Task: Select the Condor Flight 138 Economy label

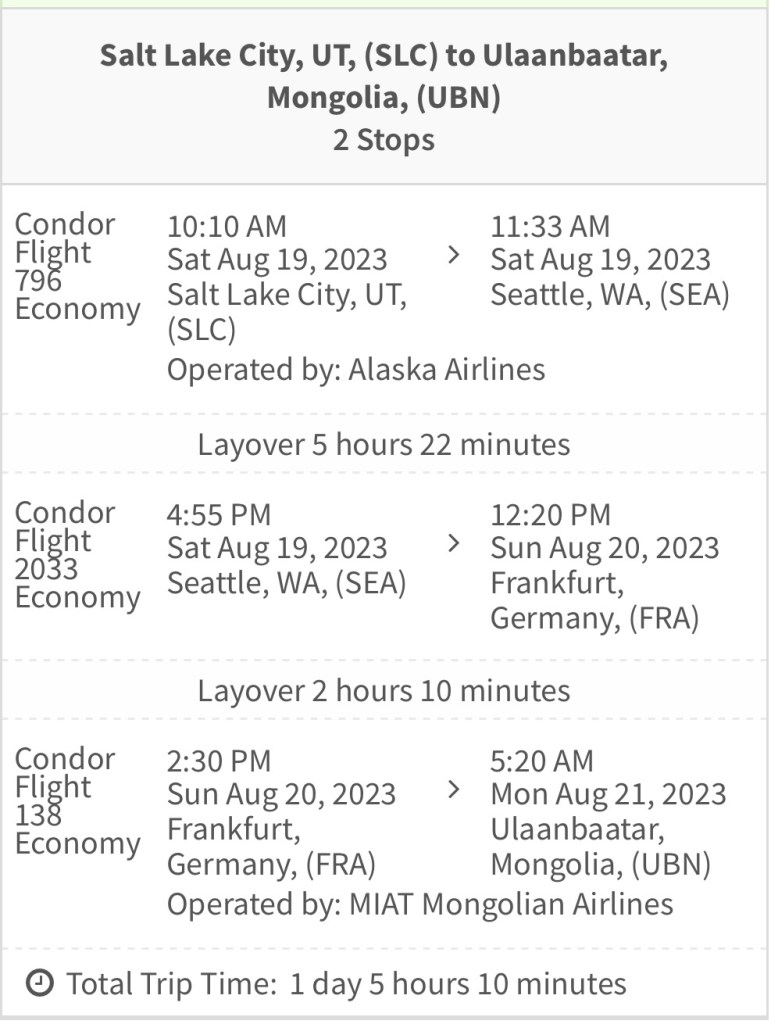Action: 76,801
